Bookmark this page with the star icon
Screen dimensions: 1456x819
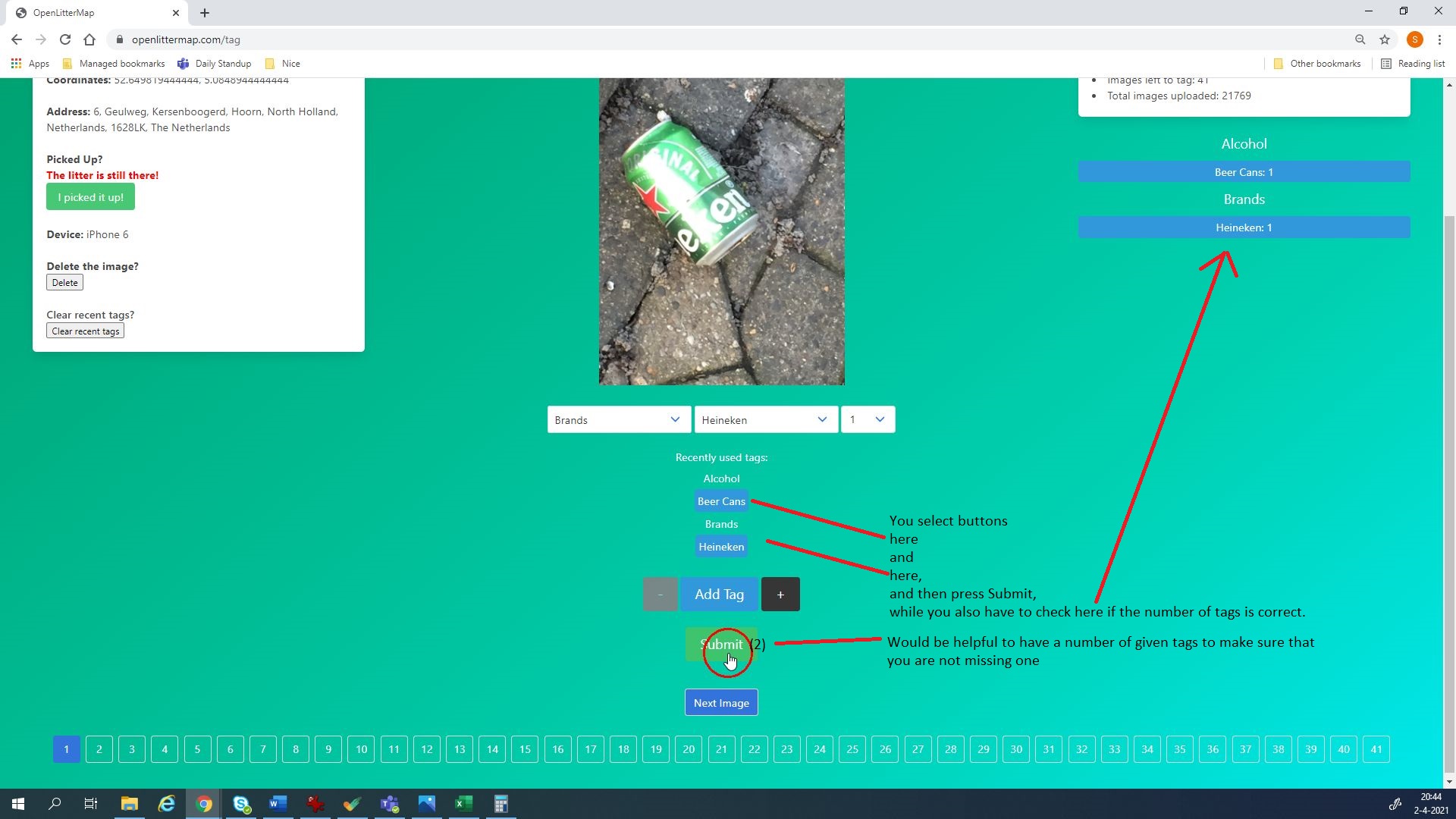1385,39
